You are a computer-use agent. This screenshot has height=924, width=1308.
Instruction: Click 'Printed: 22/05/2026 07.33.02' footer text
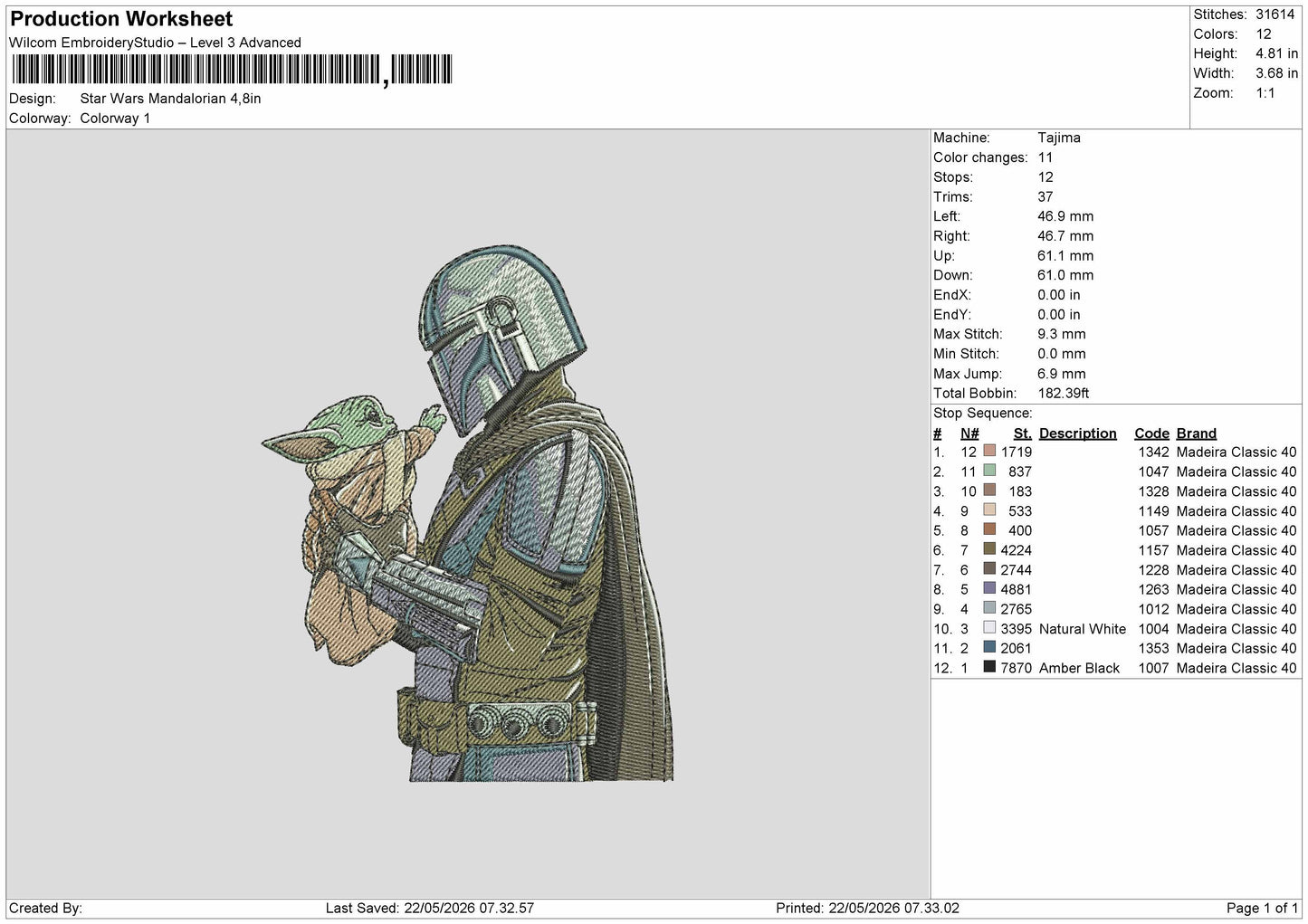pyautogui.click(x=867, y=908)
